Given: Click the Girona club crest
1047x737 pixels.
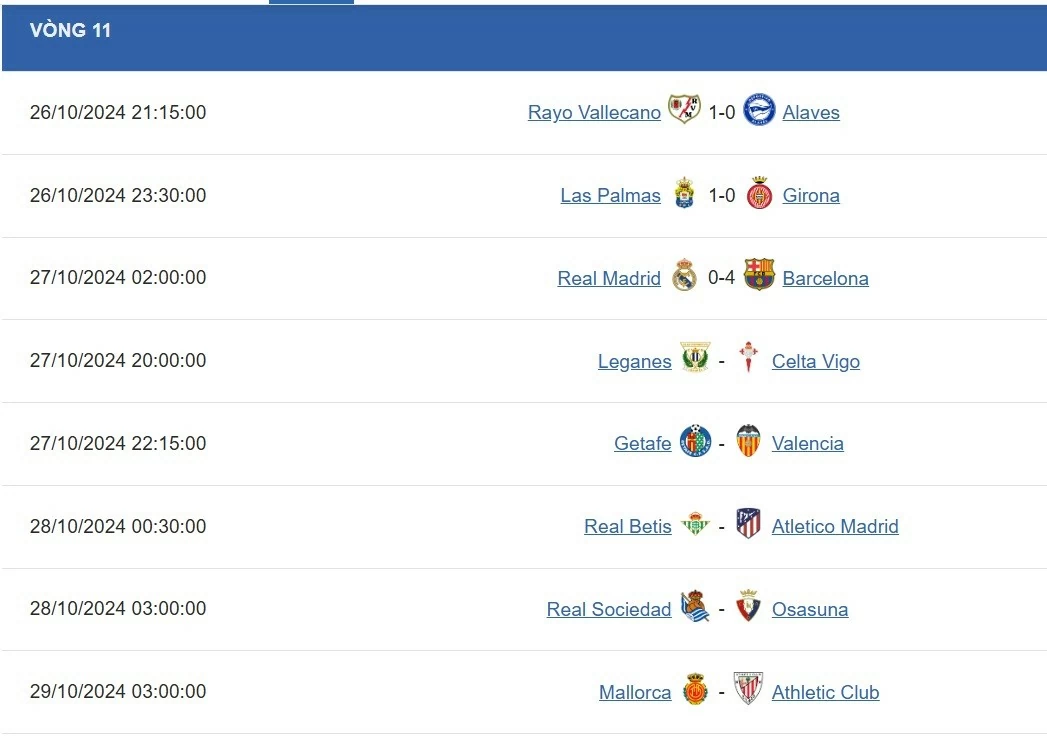Looking at the screenshot, I should tap(759, 194).
